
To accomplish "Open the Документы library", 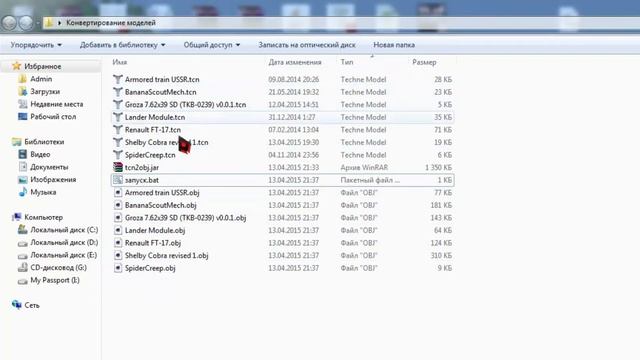I will [49, 167].
